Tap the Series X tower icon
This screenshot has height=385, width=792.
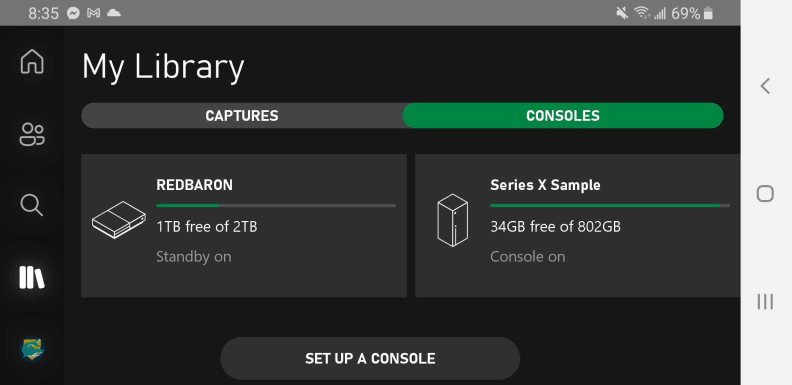coord(452,220)
